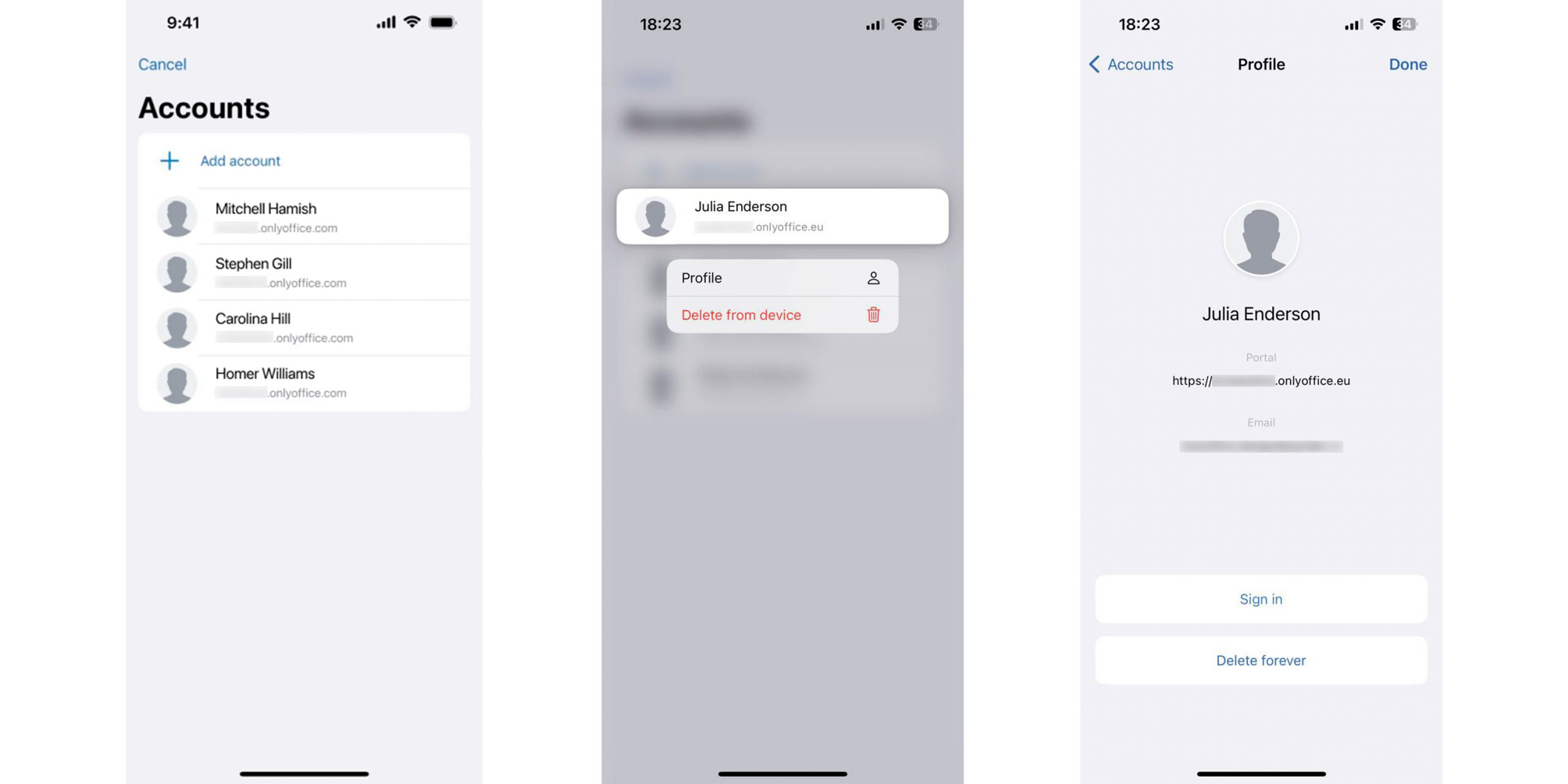Image resolution: width=1568 pixels, height=784 pixels.
Task: Tap the Delete trash bin icon
Action: coord(872,314)
